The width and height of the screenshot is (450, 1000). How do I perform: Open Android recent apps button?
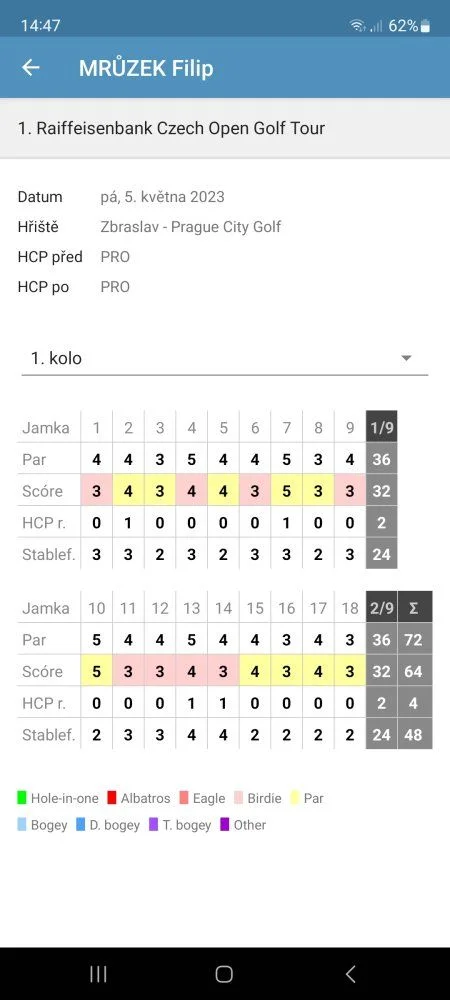[x=98, y=974]
